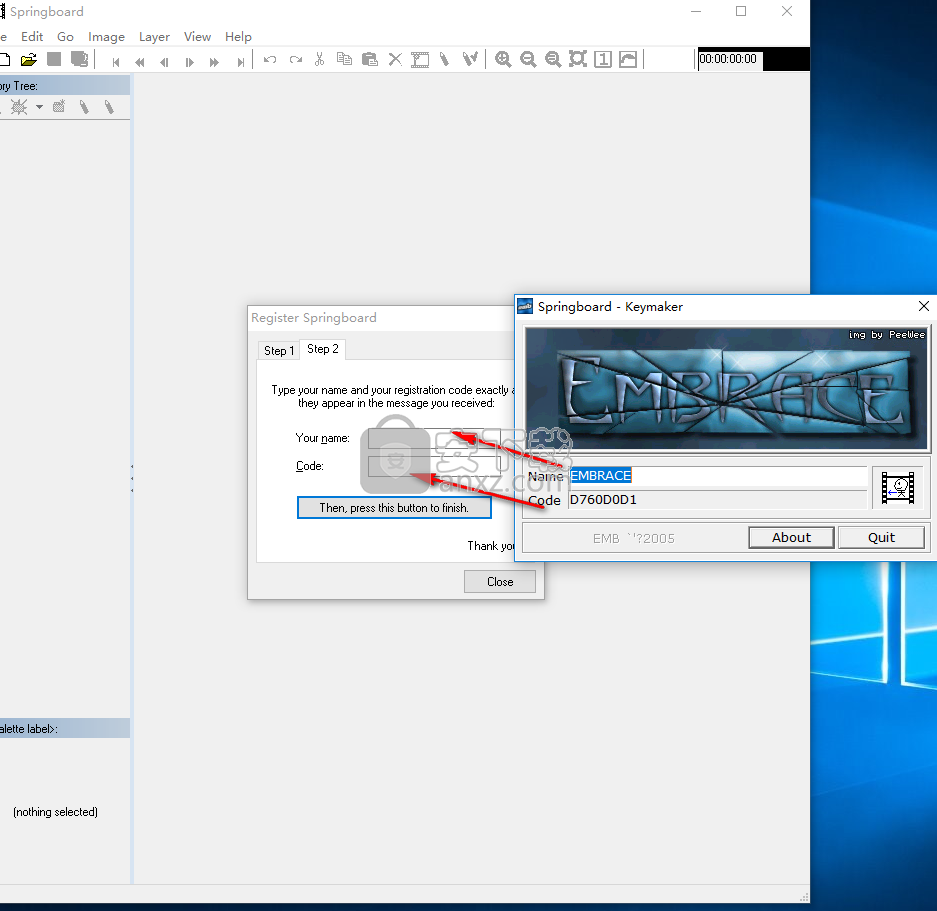The width and height of the screenshot is (937, 911).
Task: Open the Go menu
Action: pyautogui.click(x=65, y=36)
